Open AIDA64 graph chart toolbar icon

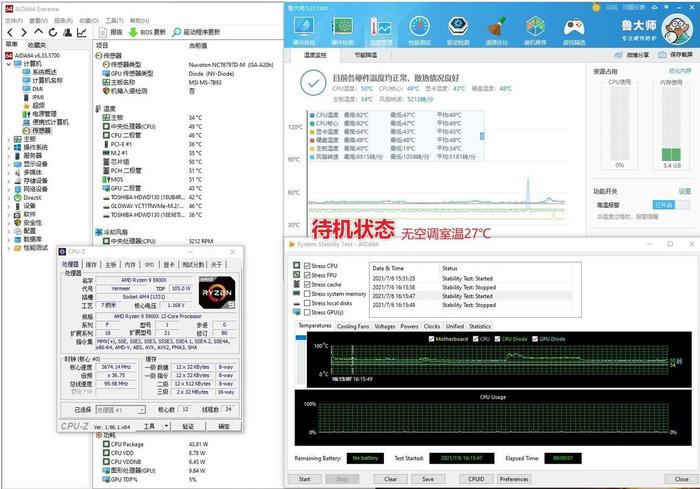coord(82,32)
